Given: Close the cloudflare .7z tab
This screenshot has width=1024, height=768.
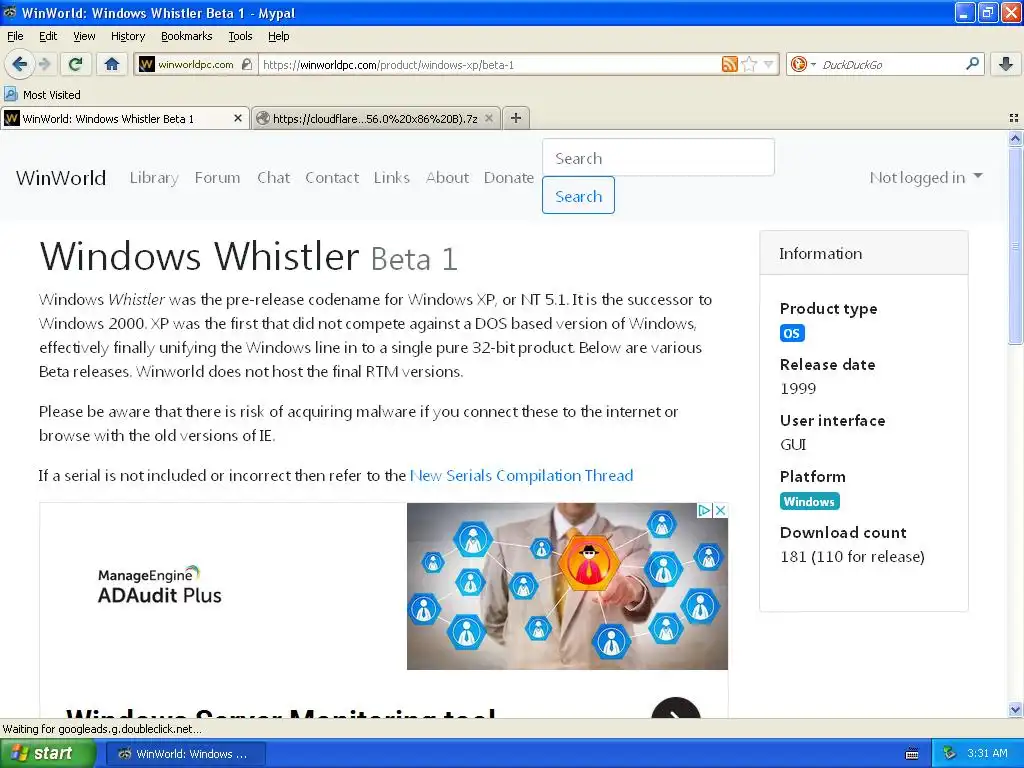Looking at the screenshot, I should (x=488, y=118).
